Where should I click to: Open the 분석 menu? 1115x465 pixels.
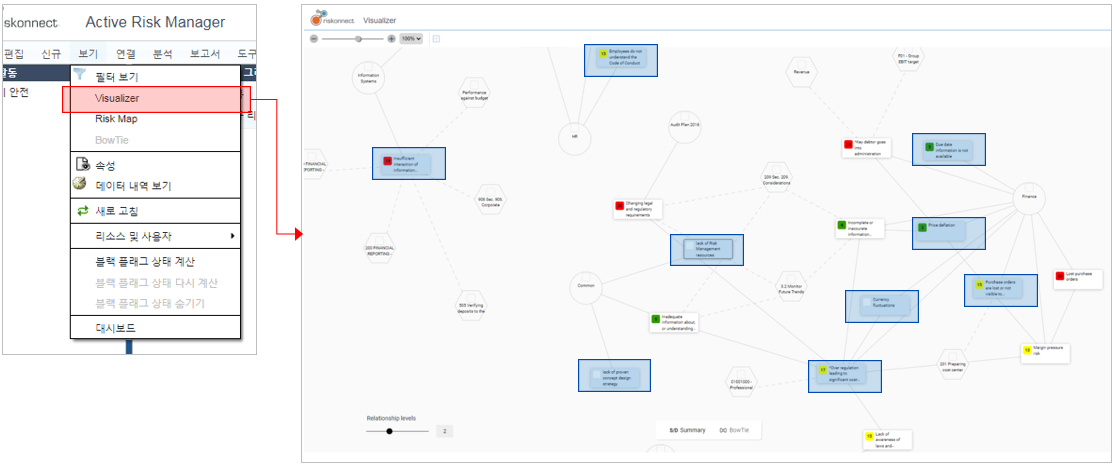tap(163, 53)
